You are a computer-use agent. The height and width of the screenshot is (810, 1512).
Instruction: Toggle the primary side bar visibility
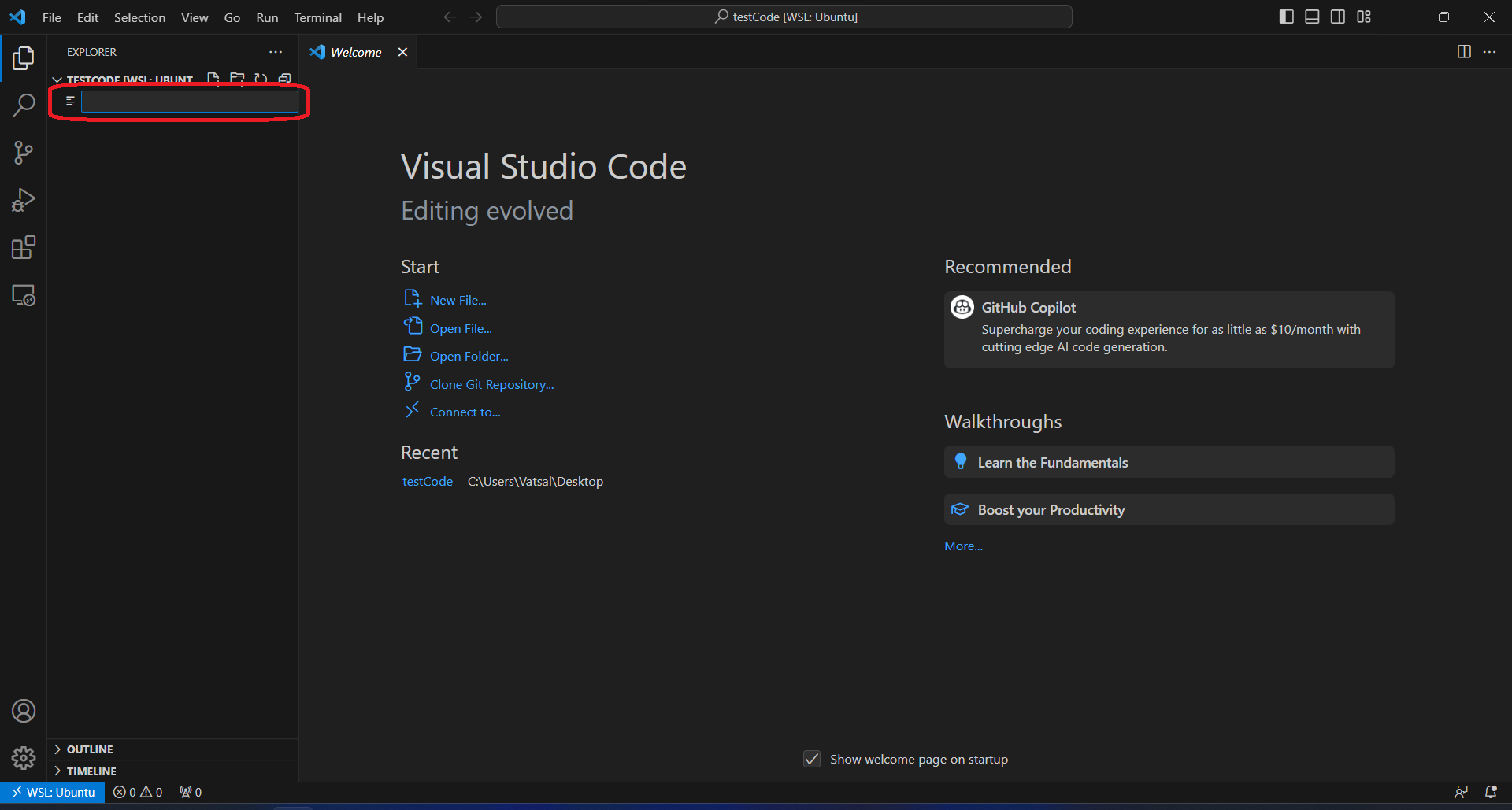coord(1287,17)
